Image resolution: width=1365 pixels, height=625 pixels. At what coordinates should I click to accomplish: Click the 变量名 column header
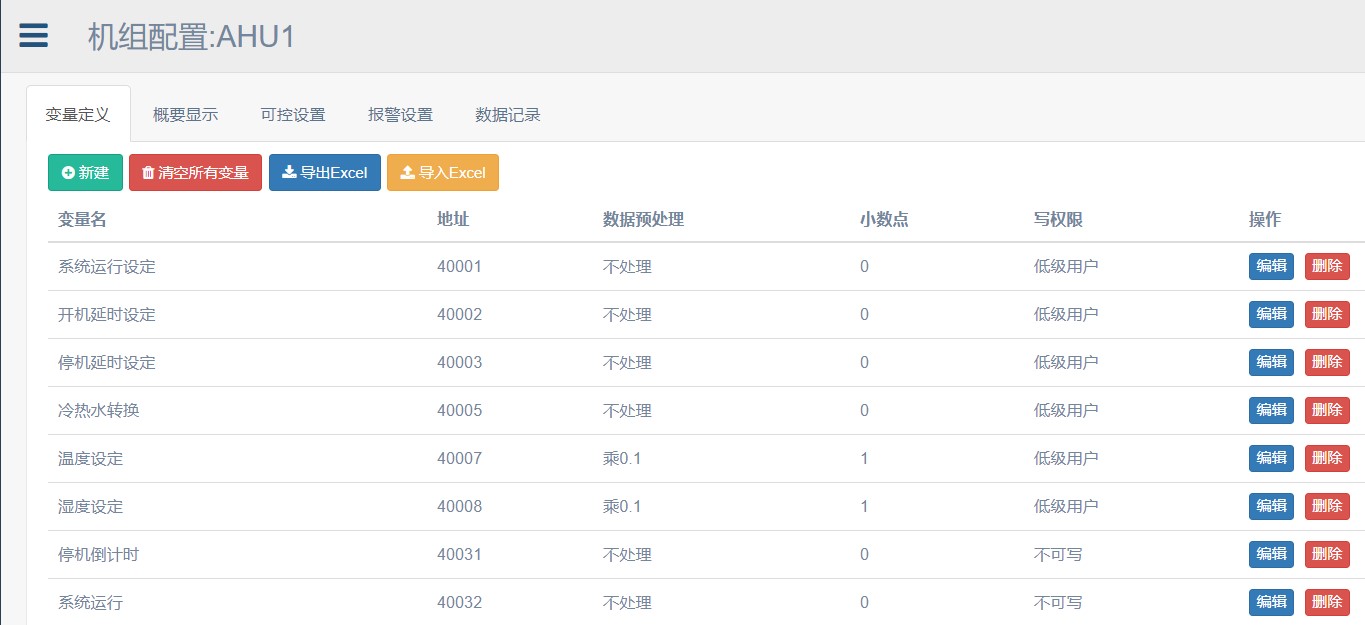82,219
